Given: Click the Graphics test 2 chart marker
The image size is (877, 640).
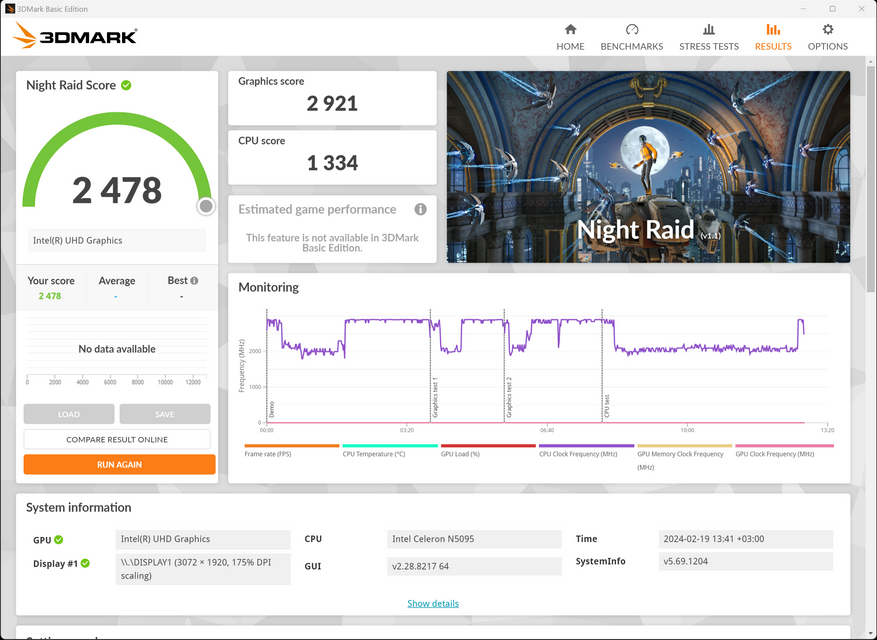Looking at the screenshot, I should 509,398.
